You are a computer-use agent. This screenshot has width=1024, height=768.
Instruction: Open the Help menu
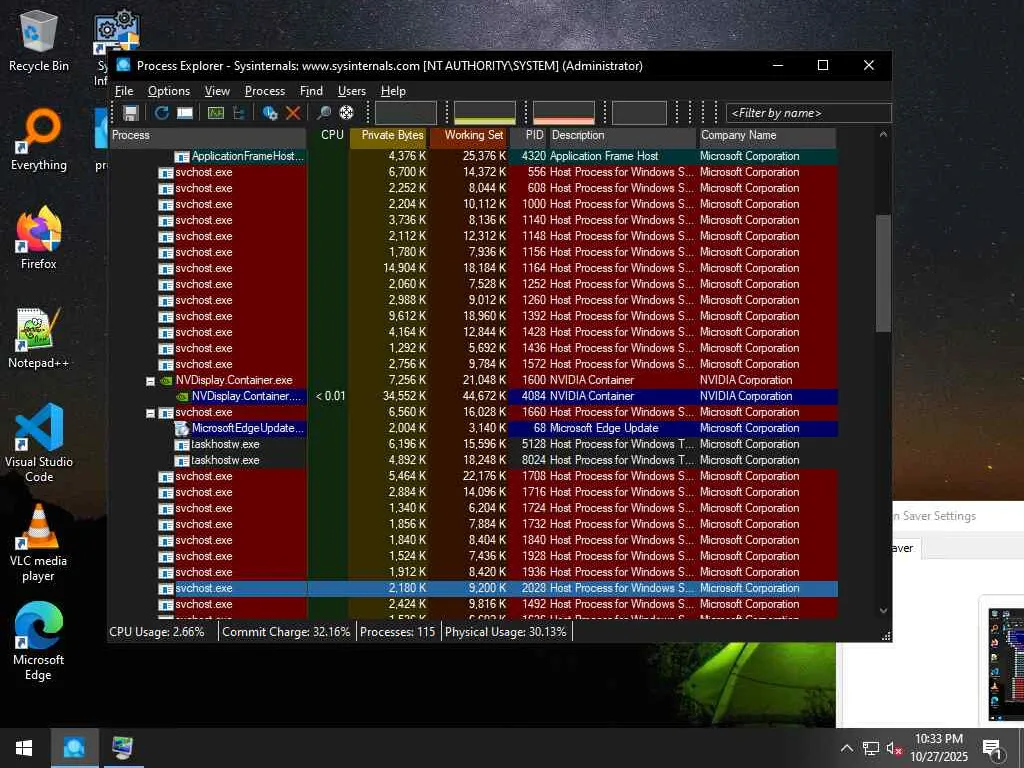coord(393,91)
